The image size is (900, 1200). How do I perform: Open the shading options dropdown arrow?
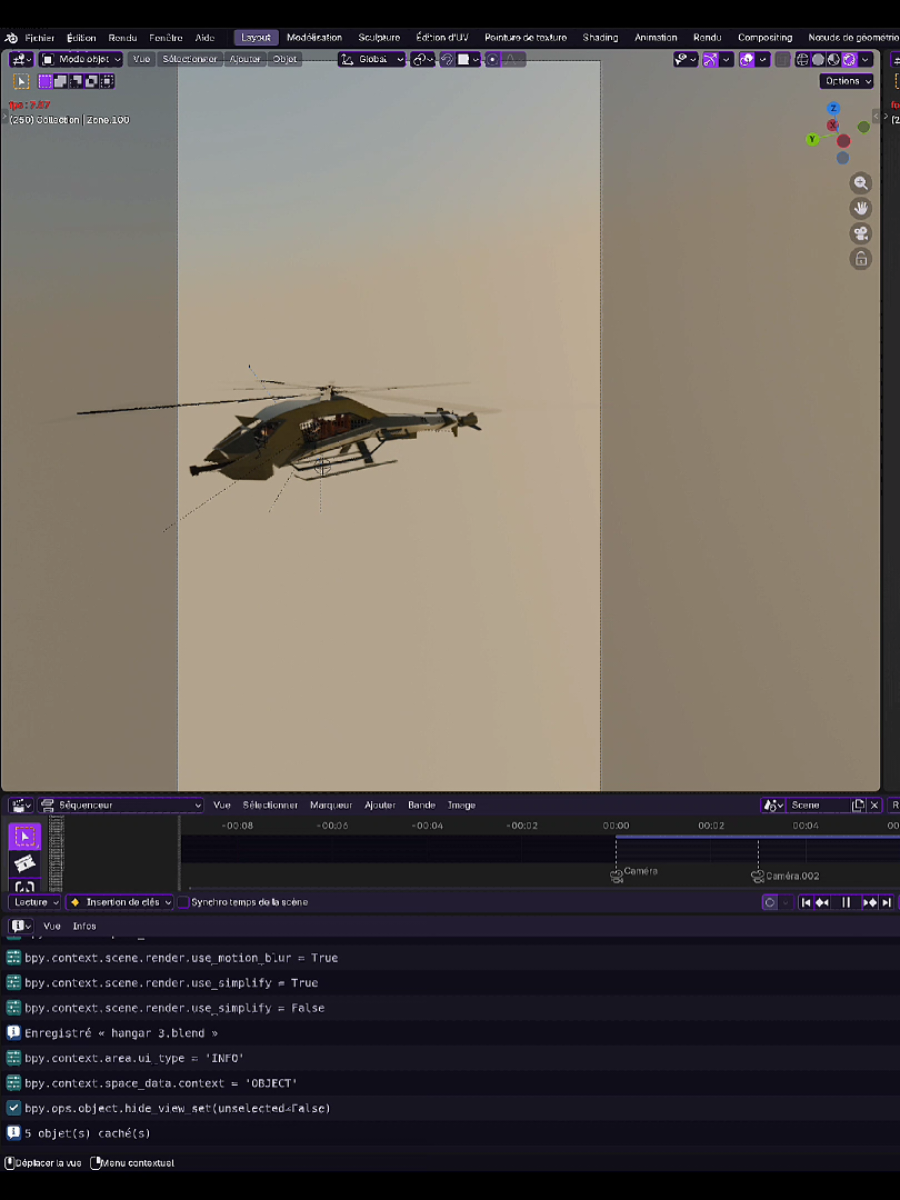865,60
